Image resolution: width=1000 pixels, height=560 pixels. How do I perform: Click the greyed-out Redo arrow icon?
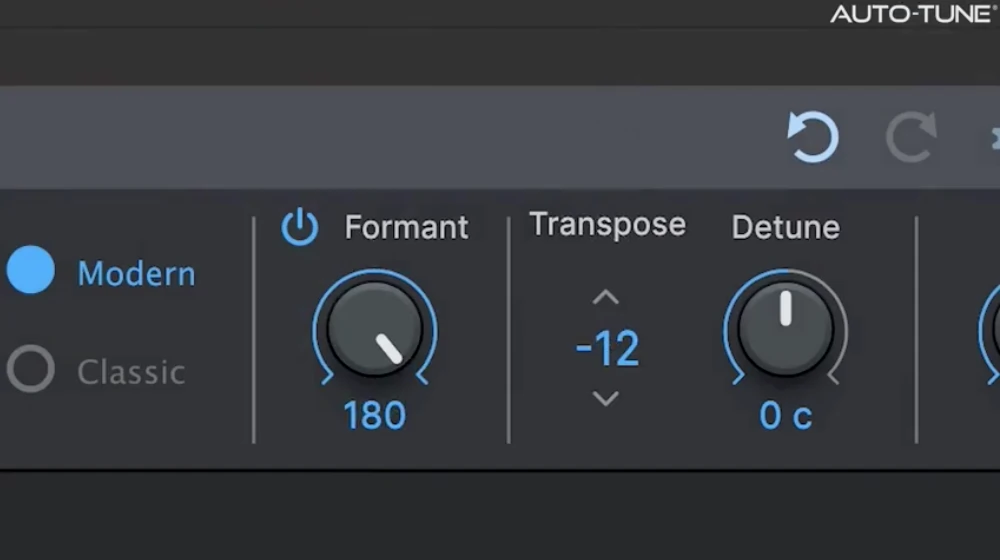coord(912,136)
